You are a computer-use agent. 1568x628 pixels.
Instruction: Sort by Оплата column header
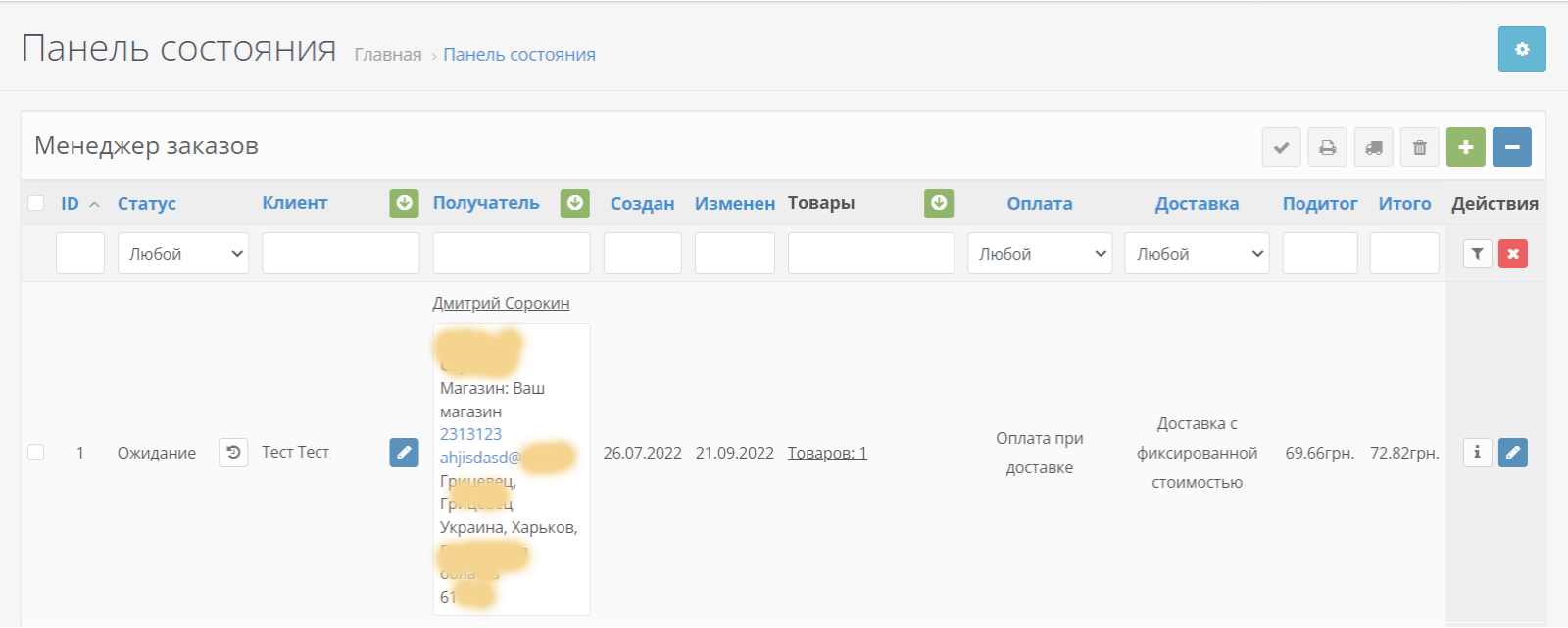1040,204
